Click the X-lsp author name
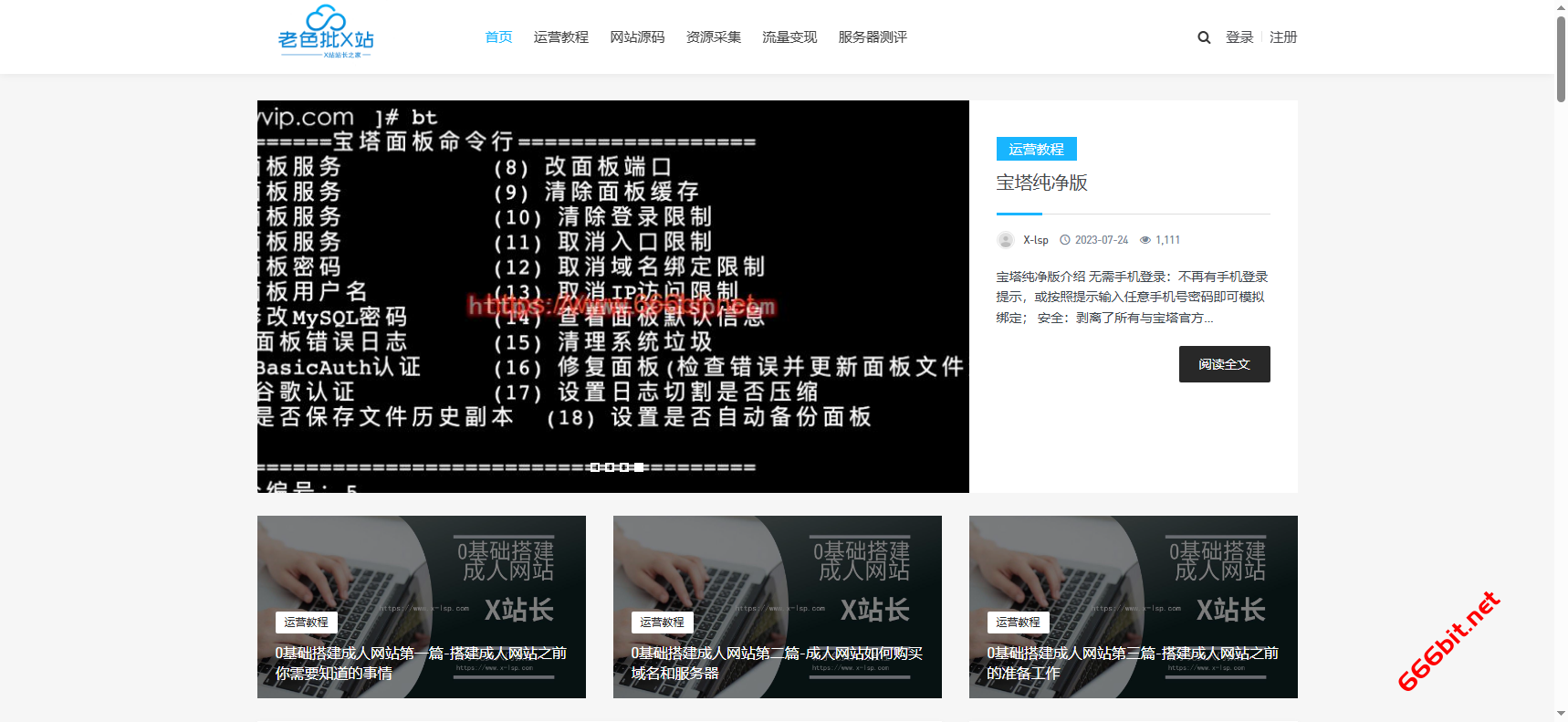Viewport: 1568px width, 722px height. [1036, 240]
